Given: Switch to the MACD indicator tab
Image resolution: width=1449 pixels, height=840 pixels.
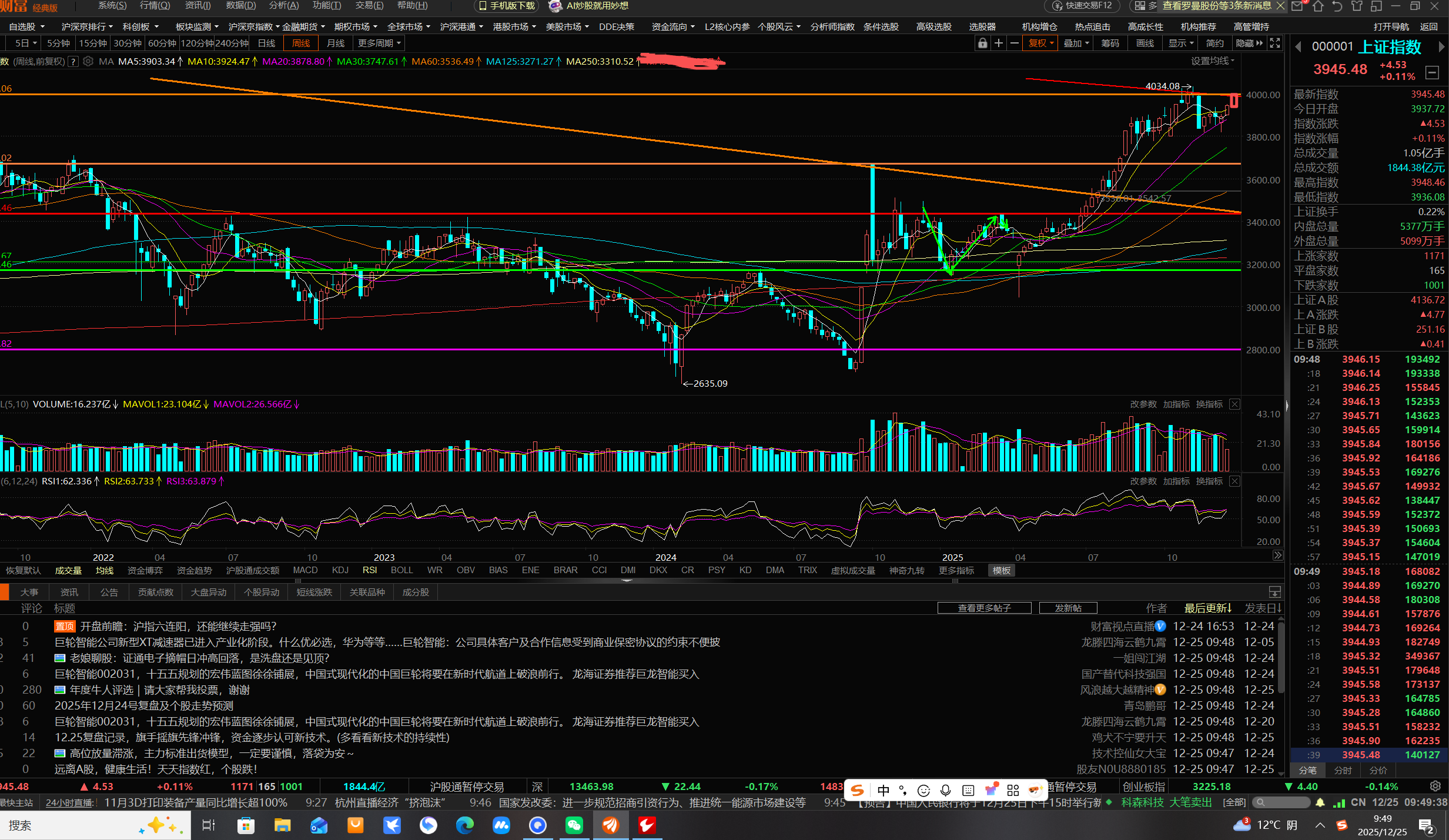Looking at the screenshot, I should click(x=305, y=570).
